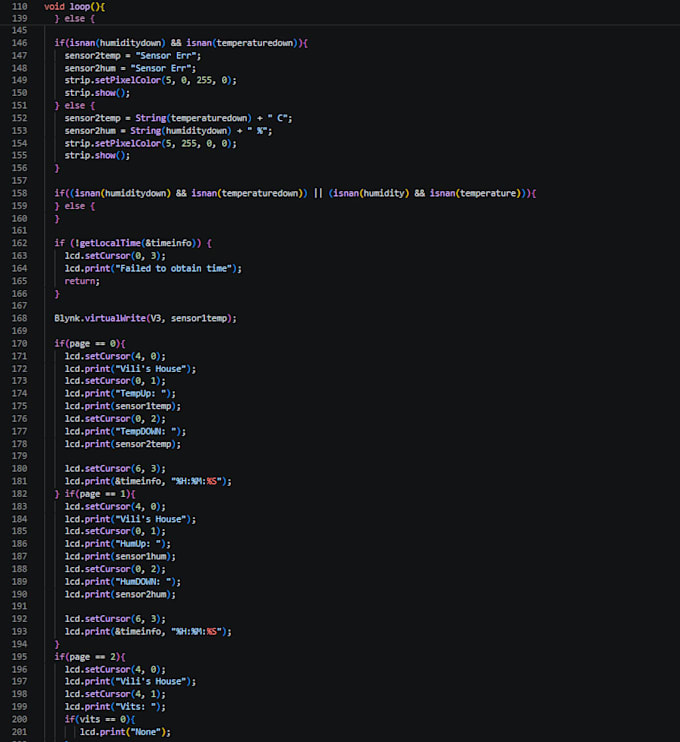Click "Sensor Err" string on line 147
The height and width of the screenshot is (742, 680).
166,55
